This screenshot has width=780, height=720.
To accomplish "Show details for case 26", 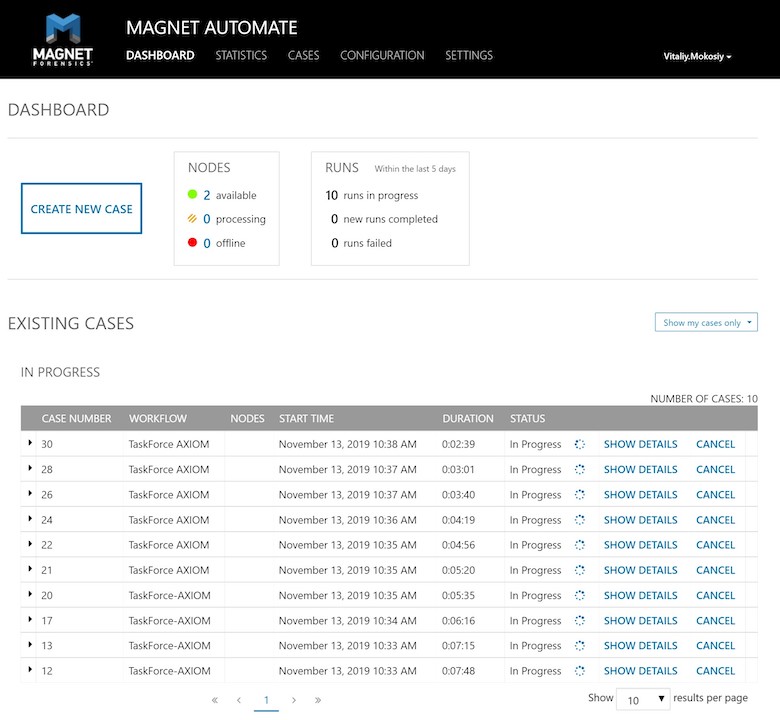I will click(641, 495).
